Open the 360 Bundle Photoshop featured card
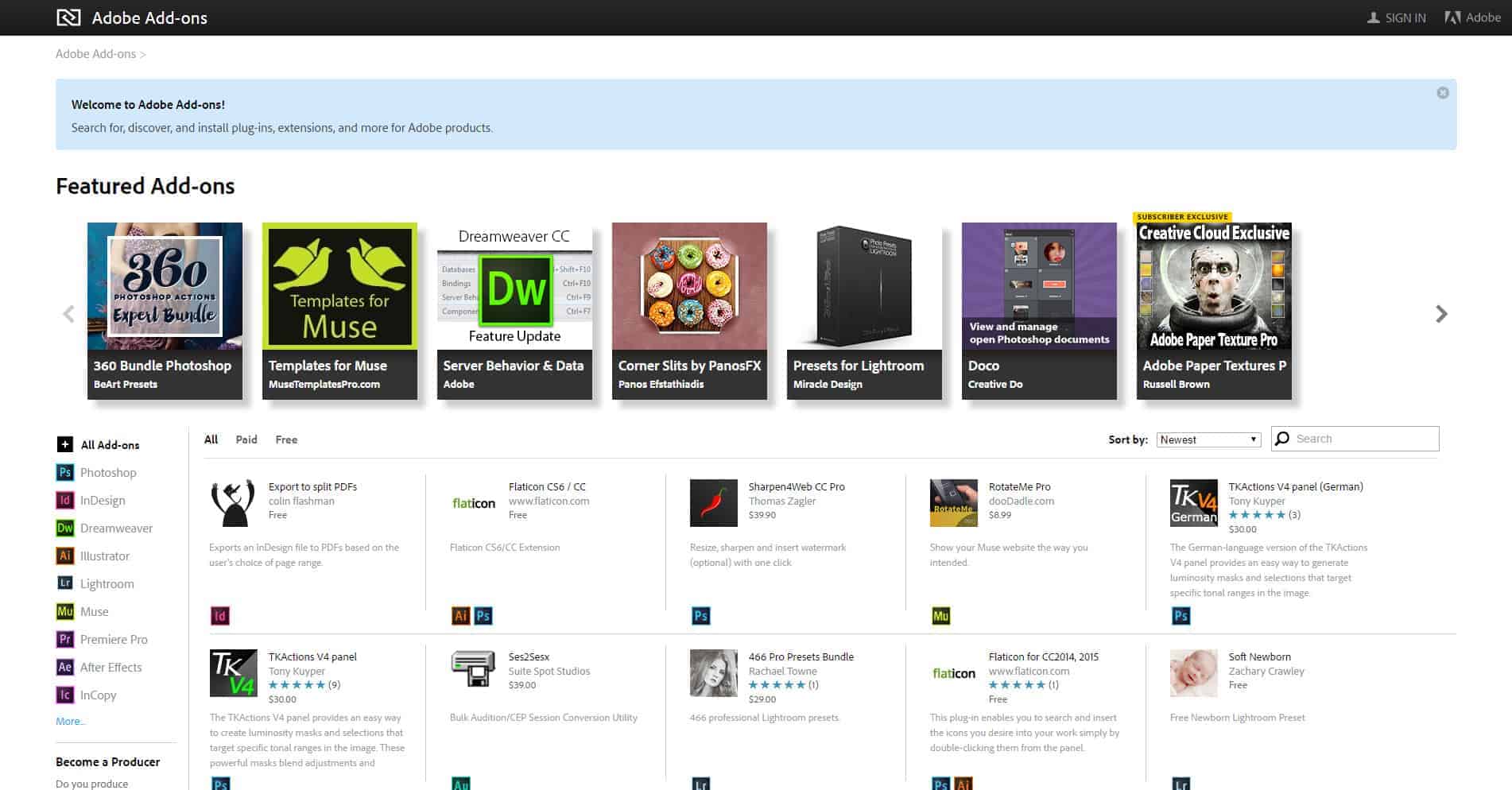The height and width of the screenshot is (790, 1512). point(165,311)
